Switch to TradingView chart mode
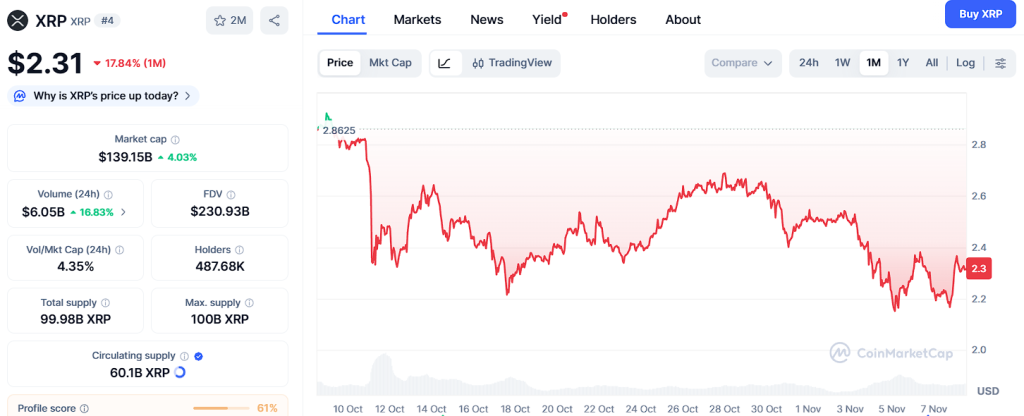This screenshot has height=416, width=1024. point(511,63)
